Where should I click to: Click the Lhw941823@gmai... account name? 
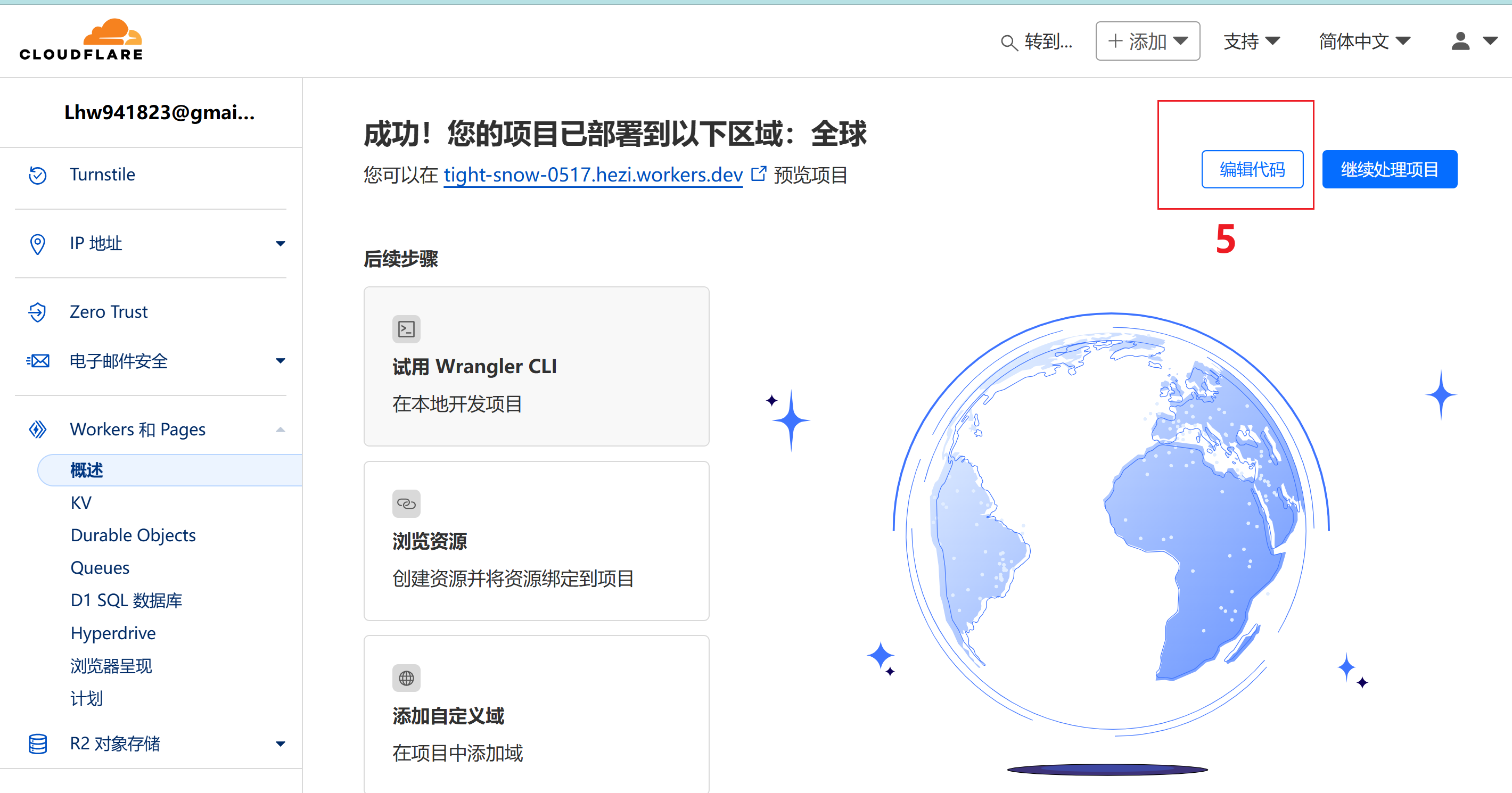click(159, 112)
